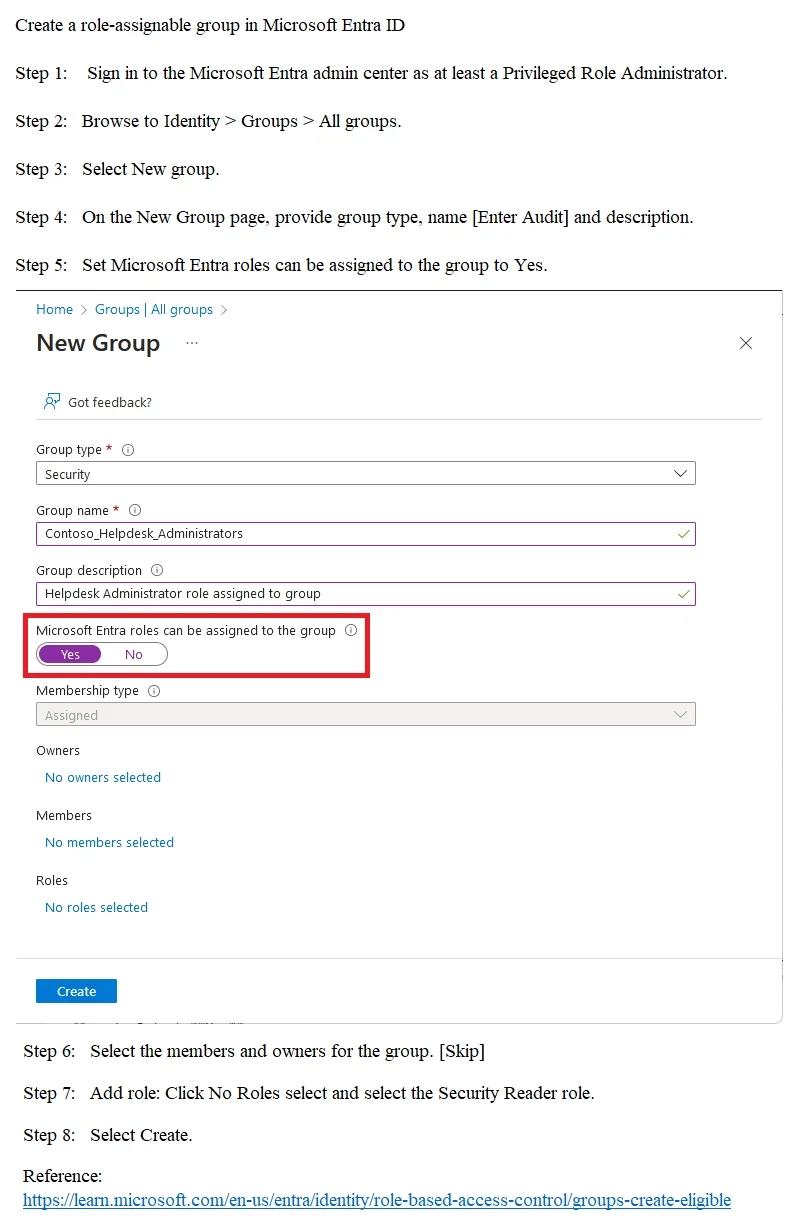
Task: Navigate to Groups | All groups breadcrumb
Action: [154, 310]
